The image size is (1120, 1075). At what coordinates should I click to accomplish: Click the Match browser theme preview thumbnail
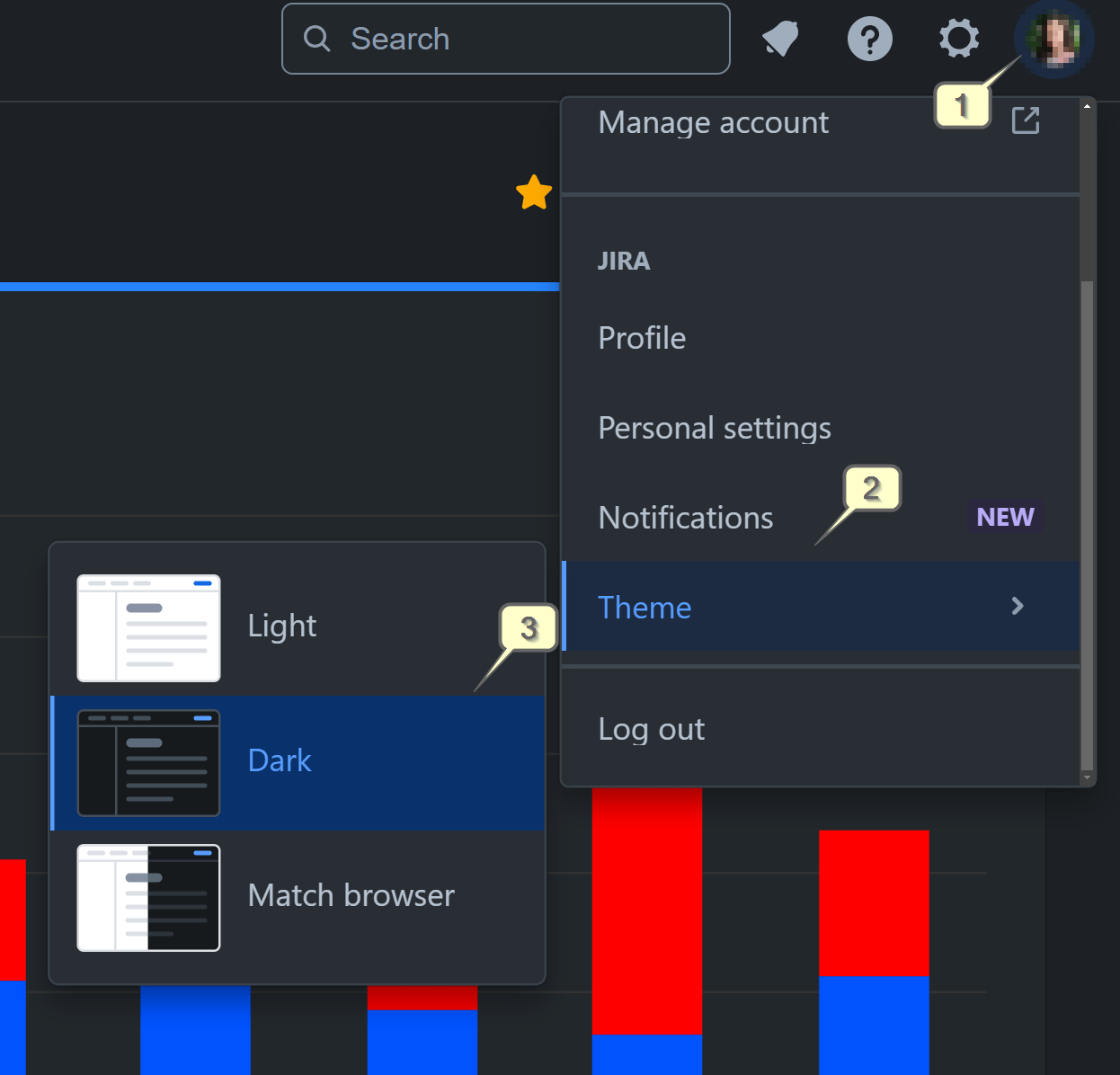click(x=148, y=897)
